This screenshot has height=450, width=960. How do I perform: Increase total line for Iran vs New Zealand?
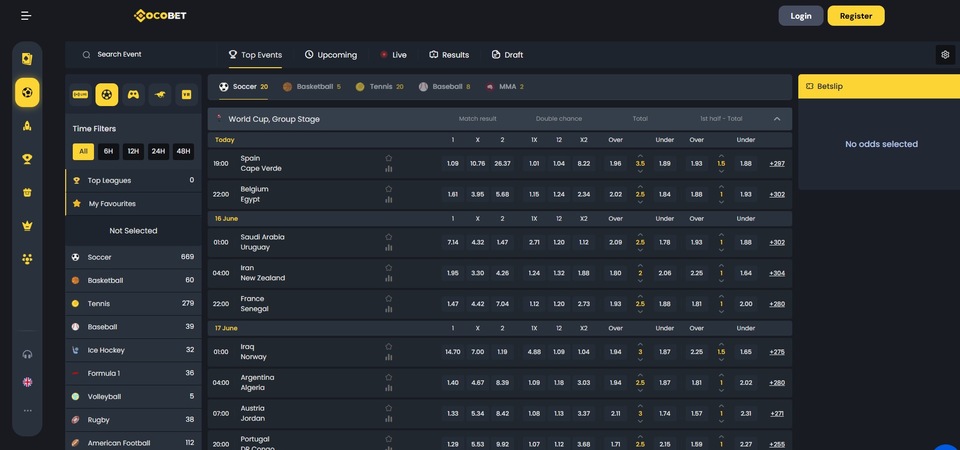[x=640, y=265]
